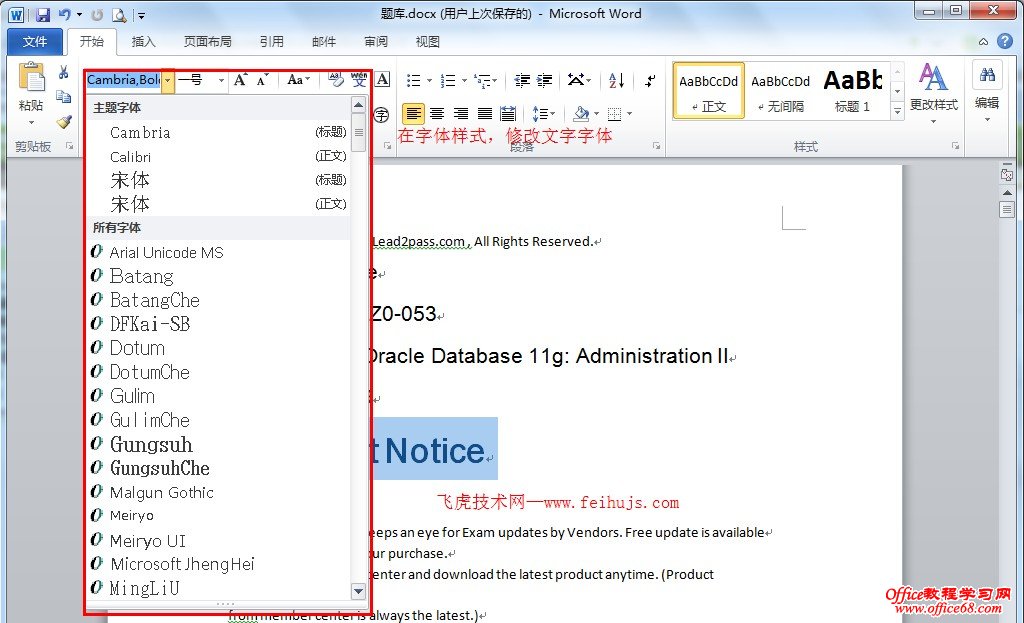The height and width of the screenshot is (623, 1024).
Task: Expand the Styles gallery More arrow
Action: [897, 112]
